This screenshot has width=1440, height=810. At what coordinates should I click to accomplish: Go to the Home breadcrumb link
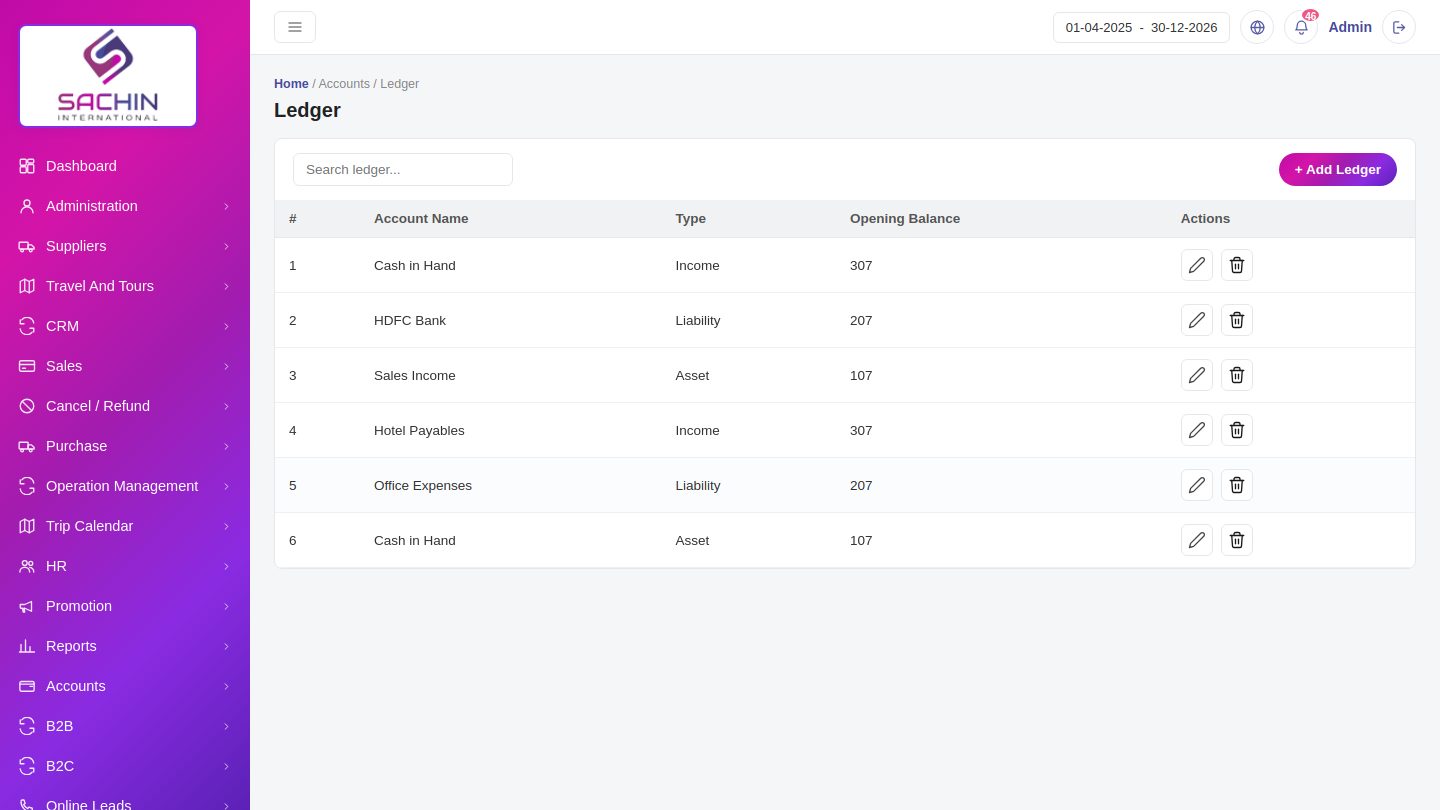[291, 84]
